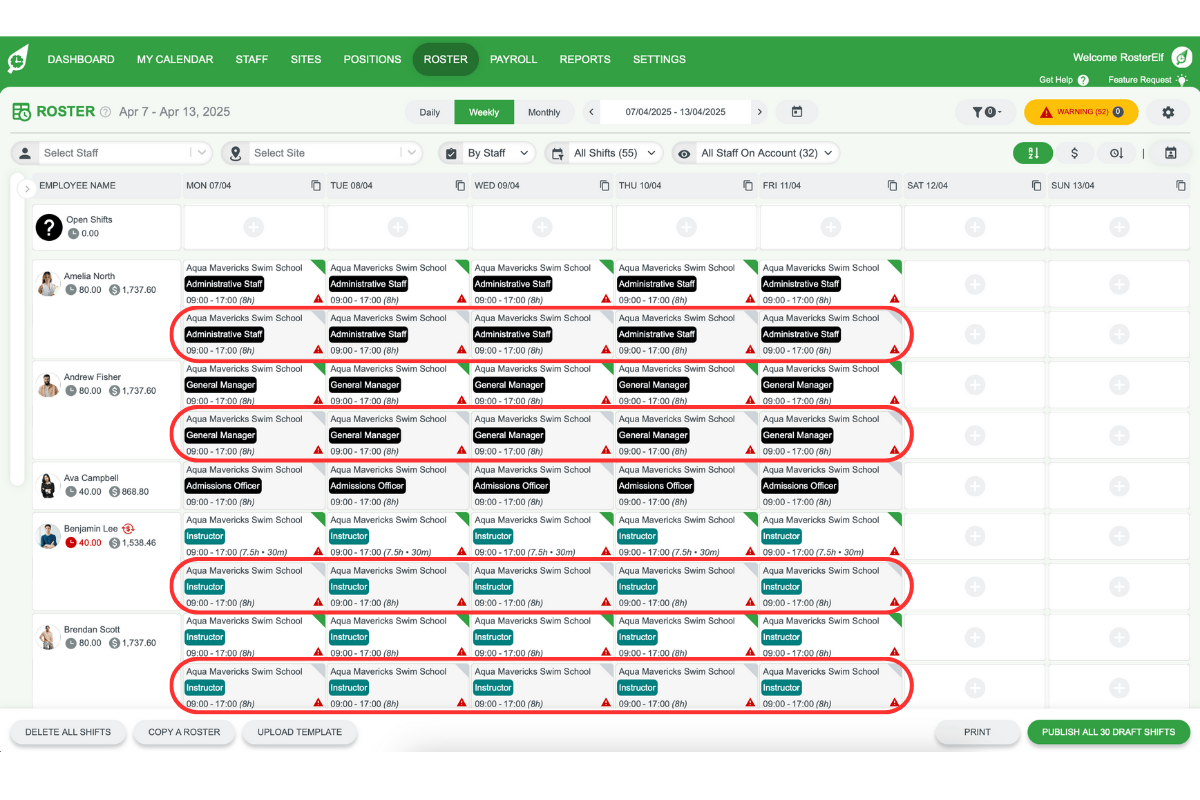The width and height of the screenshot is (1200, 800).
Task: Sort by hours using clock-arrow icon
Action: [1117, 153]
